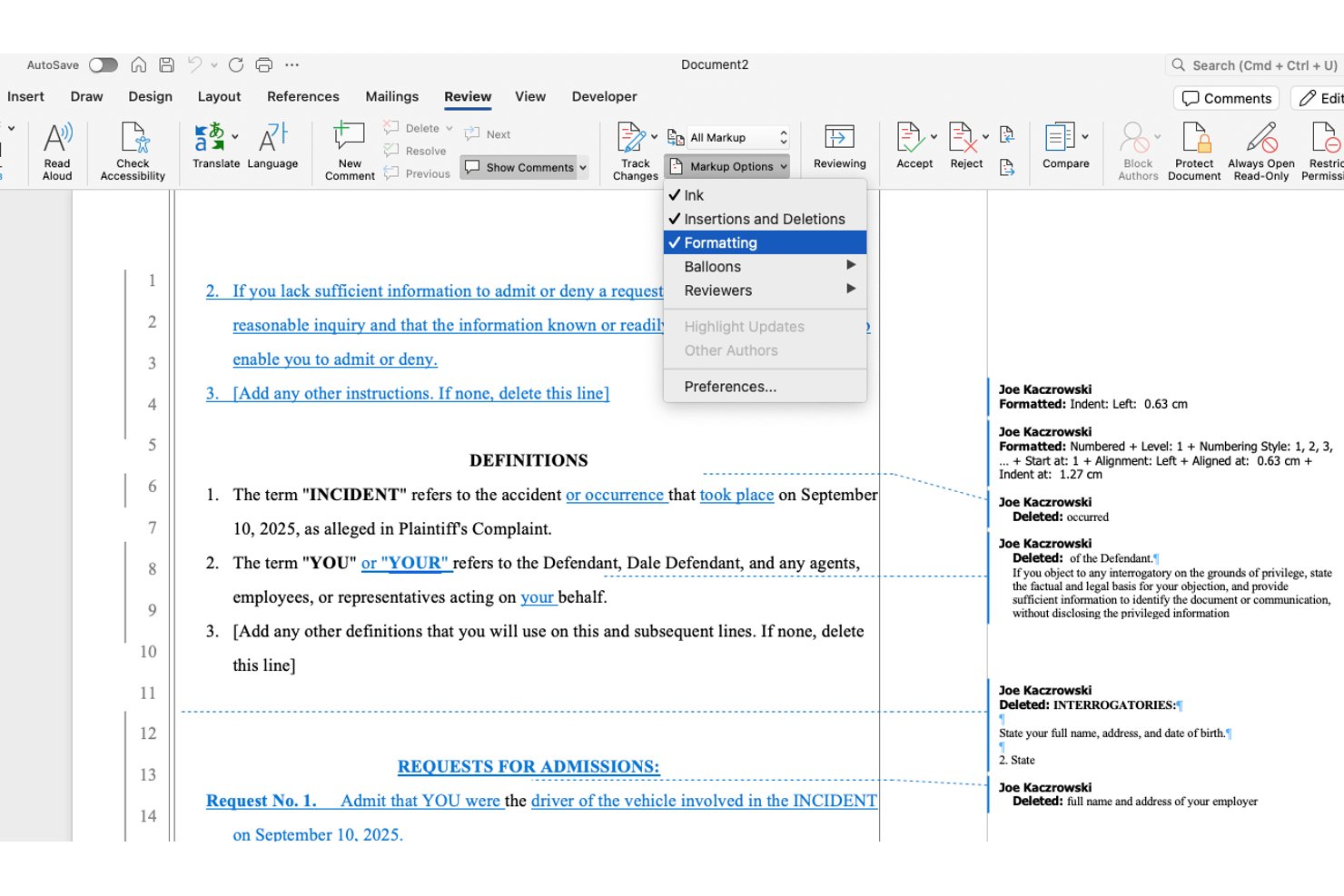Open the more options ellipsis icon
This screenshot has height=896, width=1344.
292,64
